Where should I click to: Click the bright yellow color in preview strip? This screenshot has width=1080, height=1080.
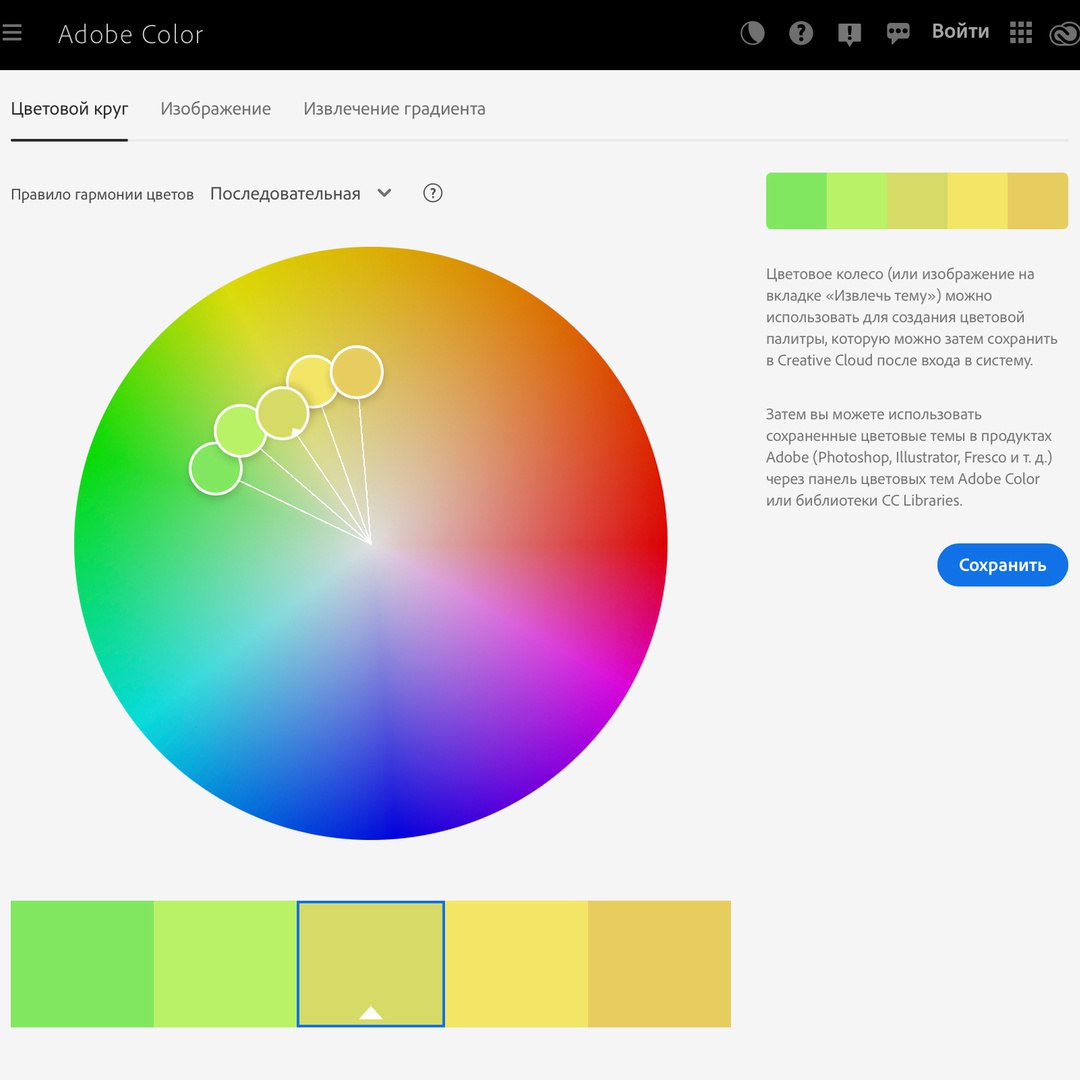click(x=977, y=200)
